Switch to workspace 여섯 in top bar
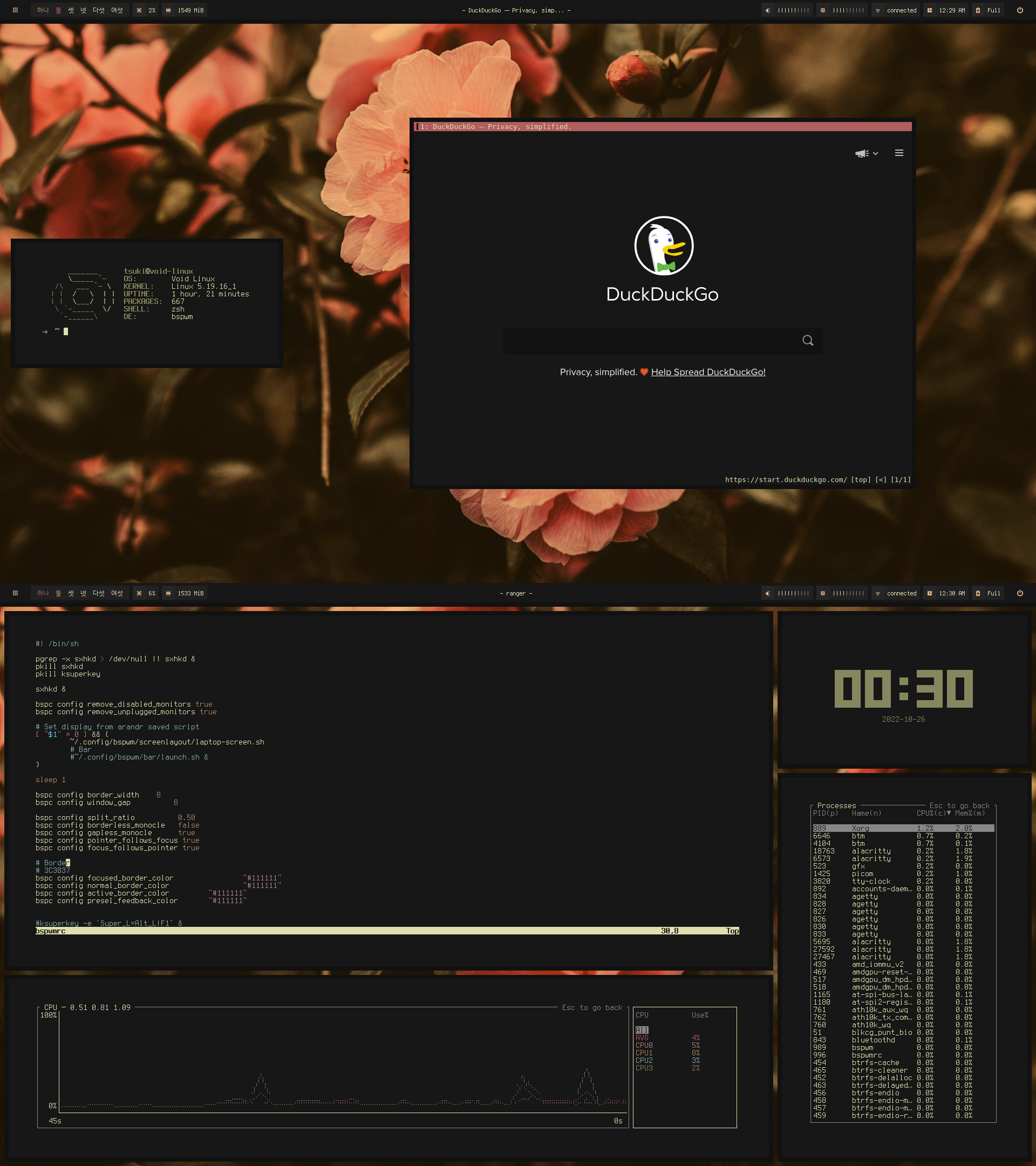 [x=117, y=10]
